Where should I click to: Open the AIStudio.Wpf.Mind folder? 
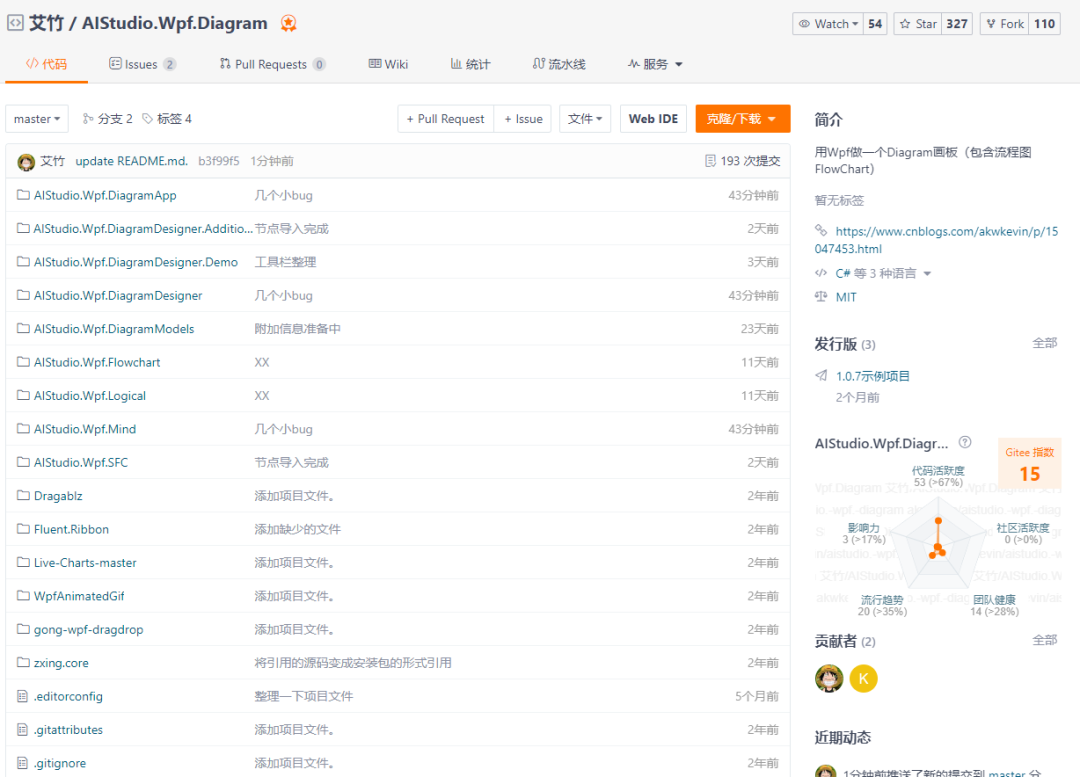tap(85, 428)
